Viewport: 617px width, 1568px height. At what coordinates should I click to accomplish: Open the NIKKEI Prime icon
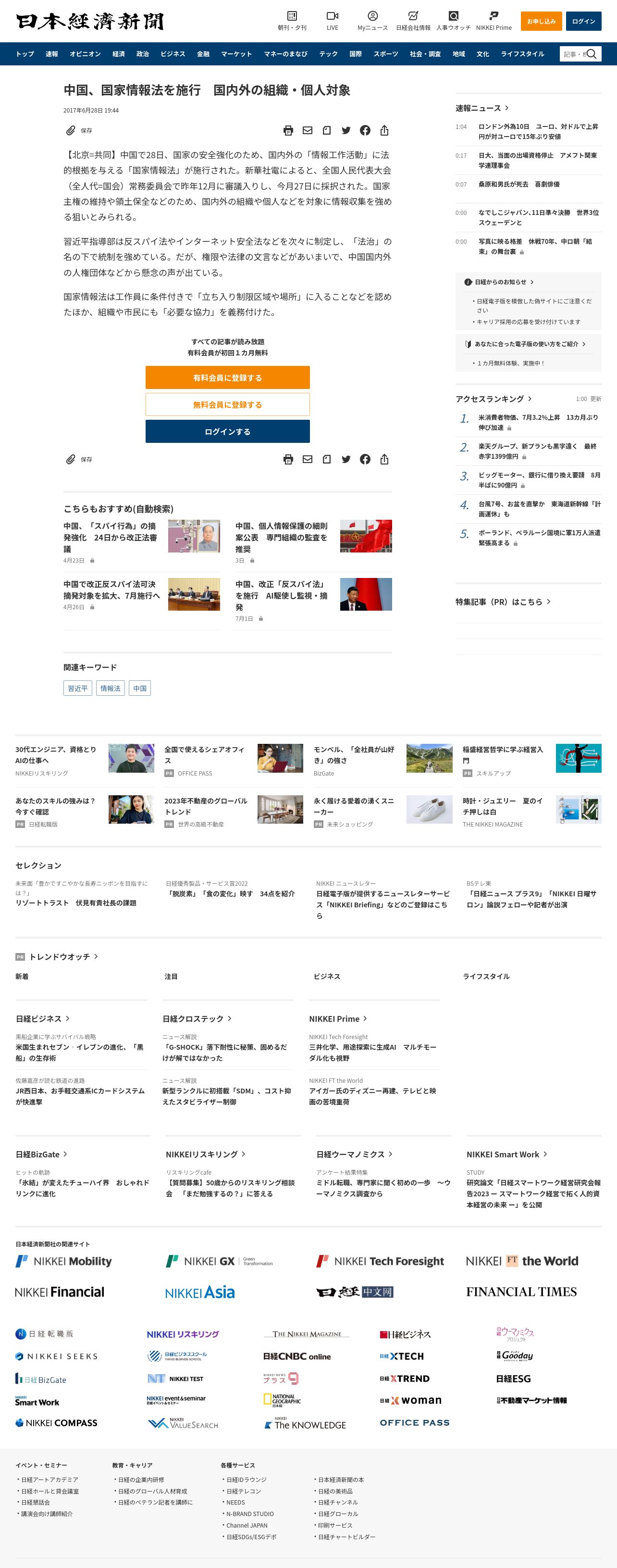pyautogui.click(x=494, y=16)
